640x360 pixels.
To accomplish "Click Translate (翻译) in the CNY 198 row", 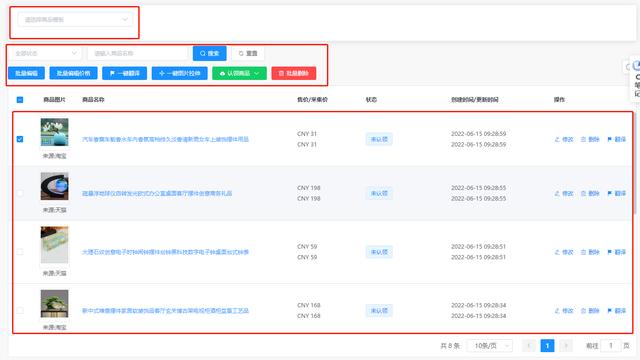I will (617, 193).
